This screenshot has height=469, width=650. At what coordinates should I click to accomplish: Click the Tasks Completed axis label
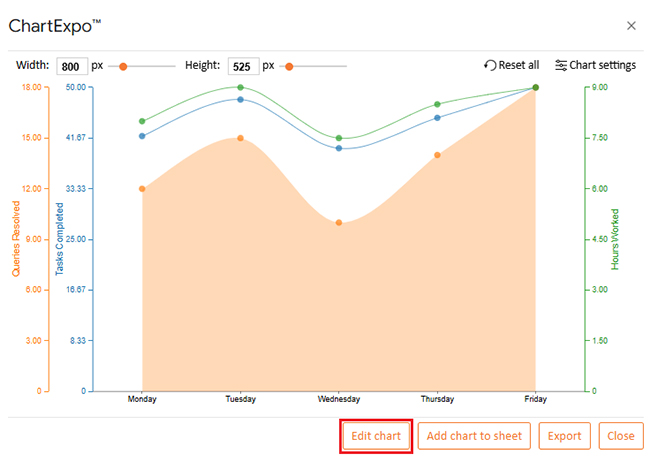pyautogui.click(x=59, y=238)
